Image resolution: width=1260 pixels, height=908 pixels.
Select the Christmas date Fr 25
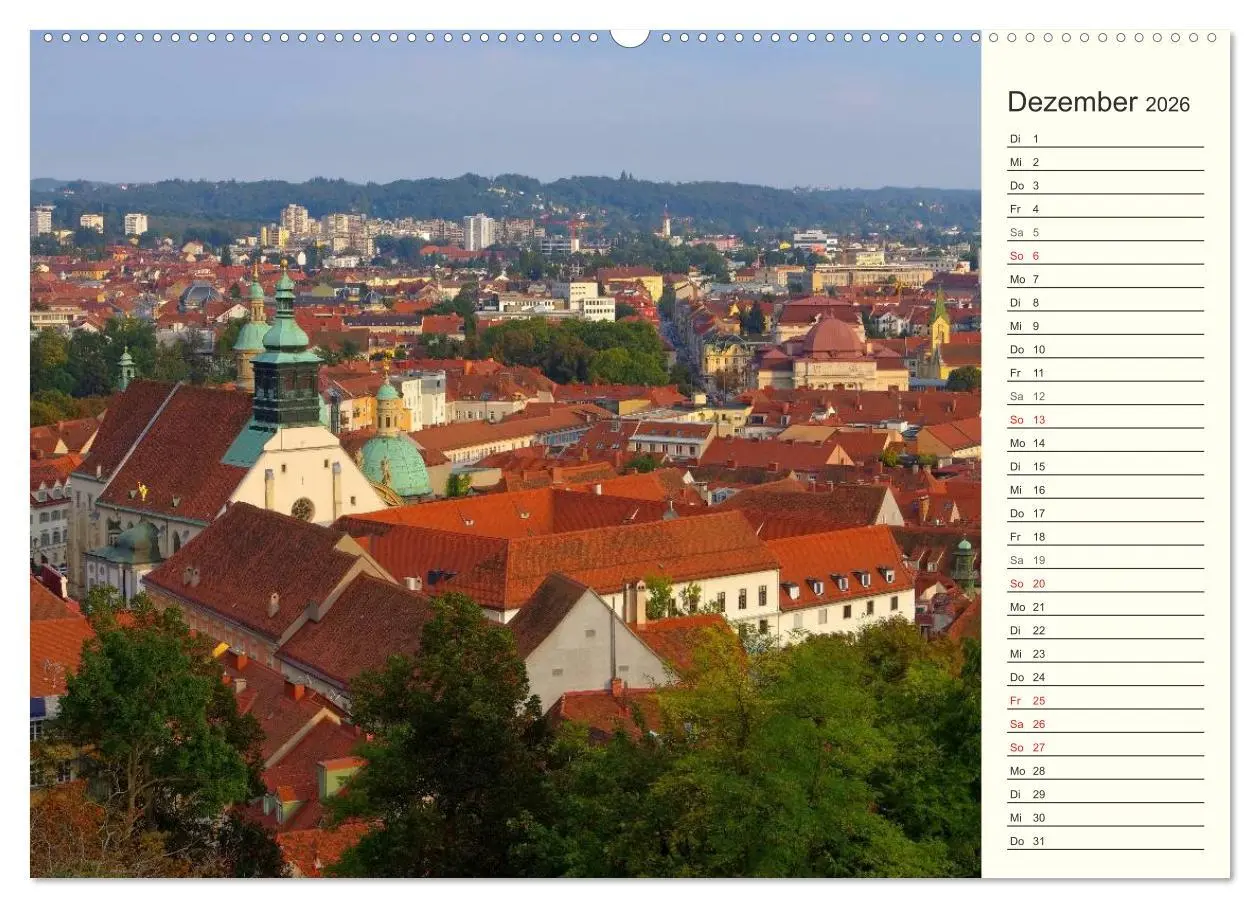(x=1024, y=701)
